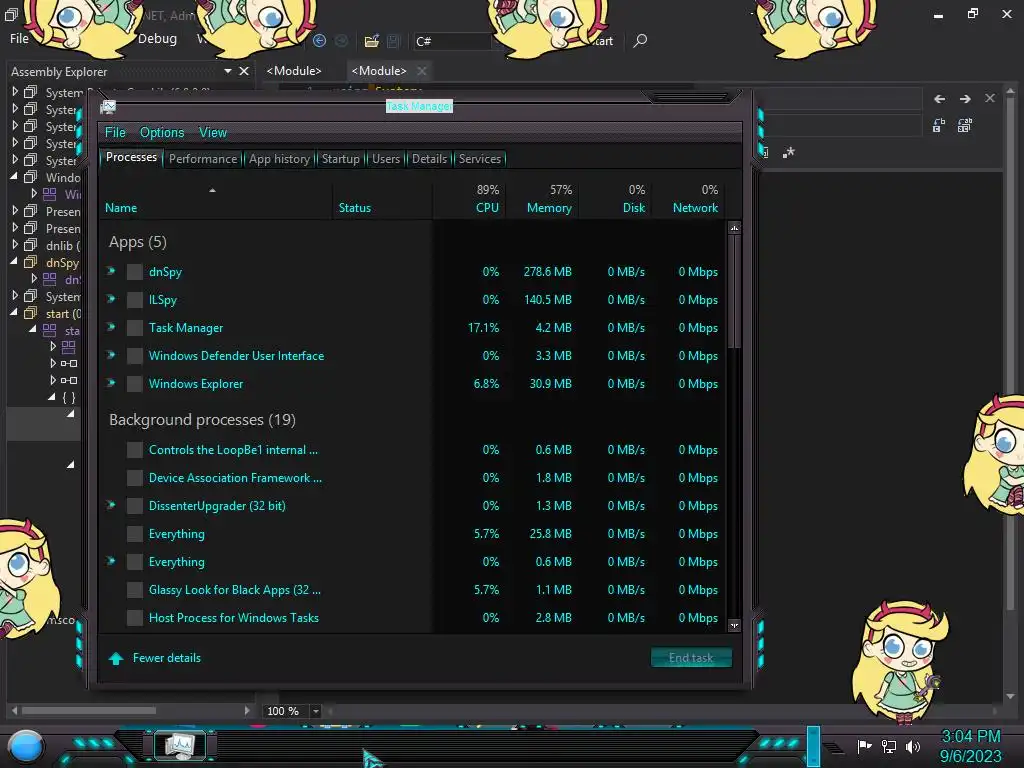Click Glassy Look for Black Apps icon
1024x768 pixels.
135,590
